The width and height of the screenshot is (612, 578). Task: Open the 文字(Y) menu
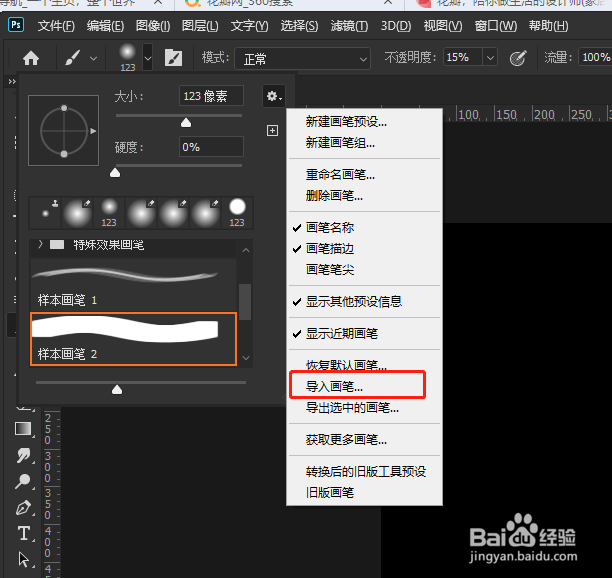pyautogui.click(x=249, y=26)
